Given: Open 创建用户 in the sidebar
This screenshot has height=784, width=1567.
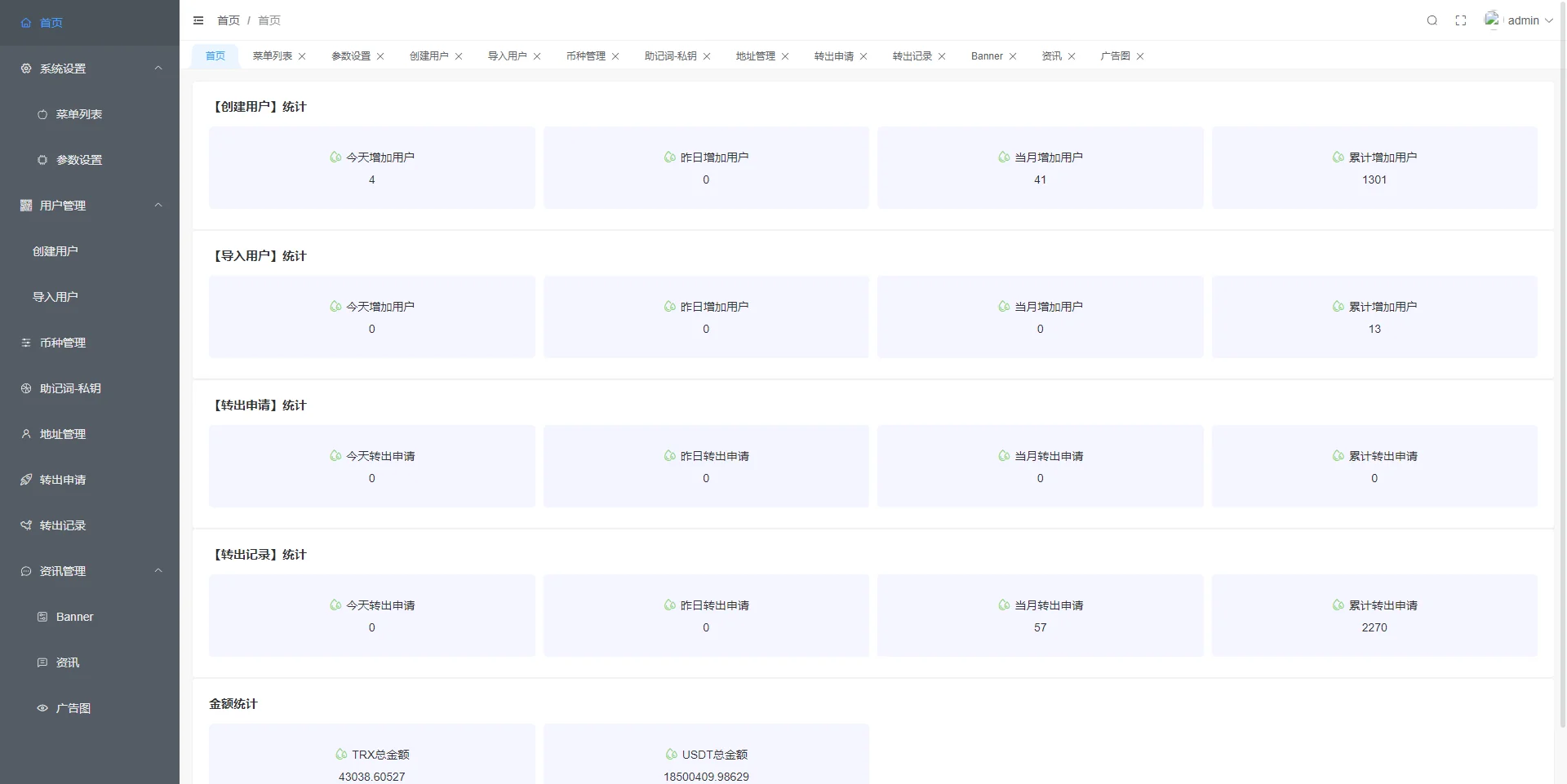Looking at the screenshot, I should click(55, 251).
